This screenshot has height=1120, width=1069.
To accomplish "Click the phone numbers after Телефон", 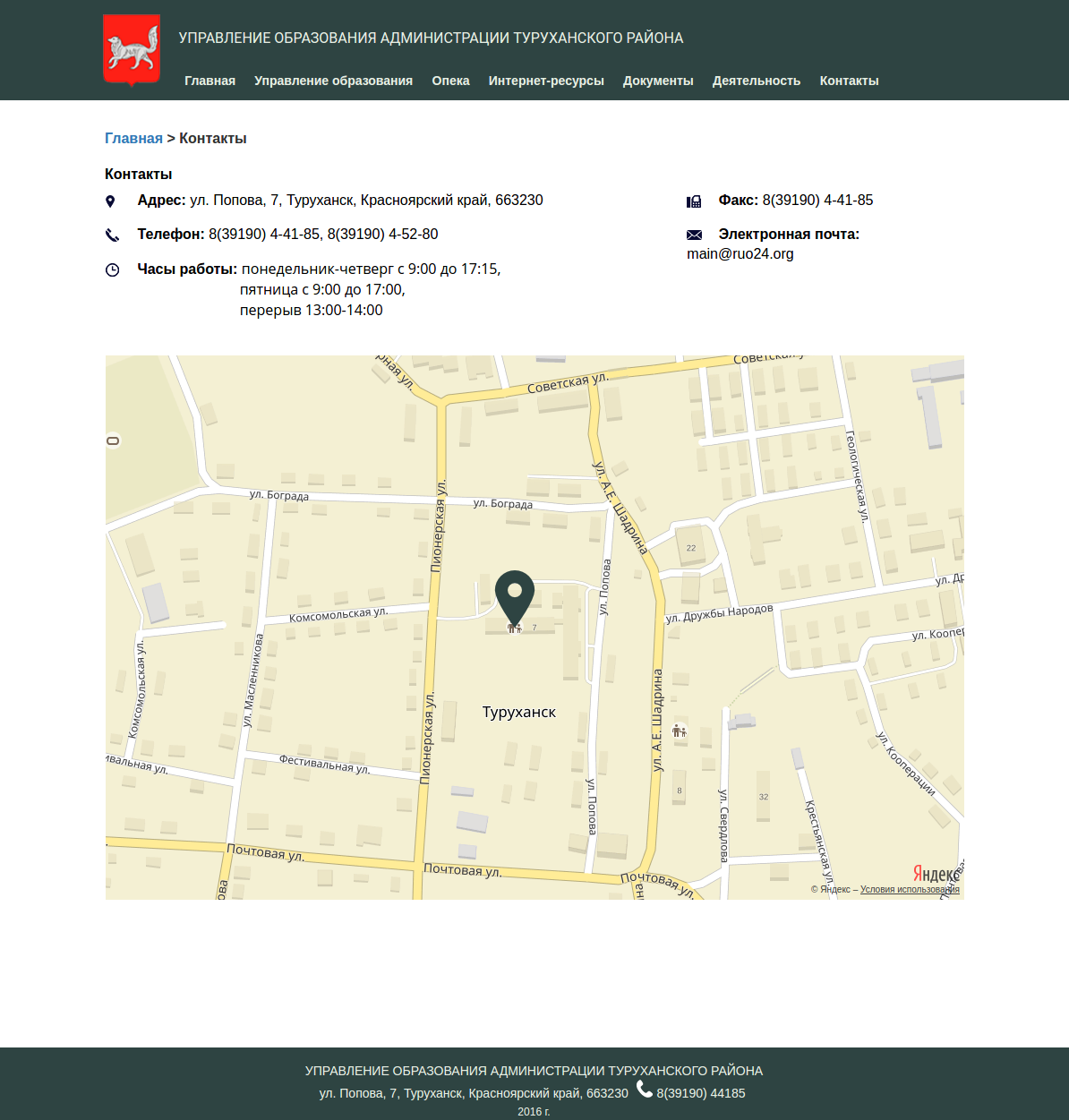I will pyautogui.click(x=323, y=235).
